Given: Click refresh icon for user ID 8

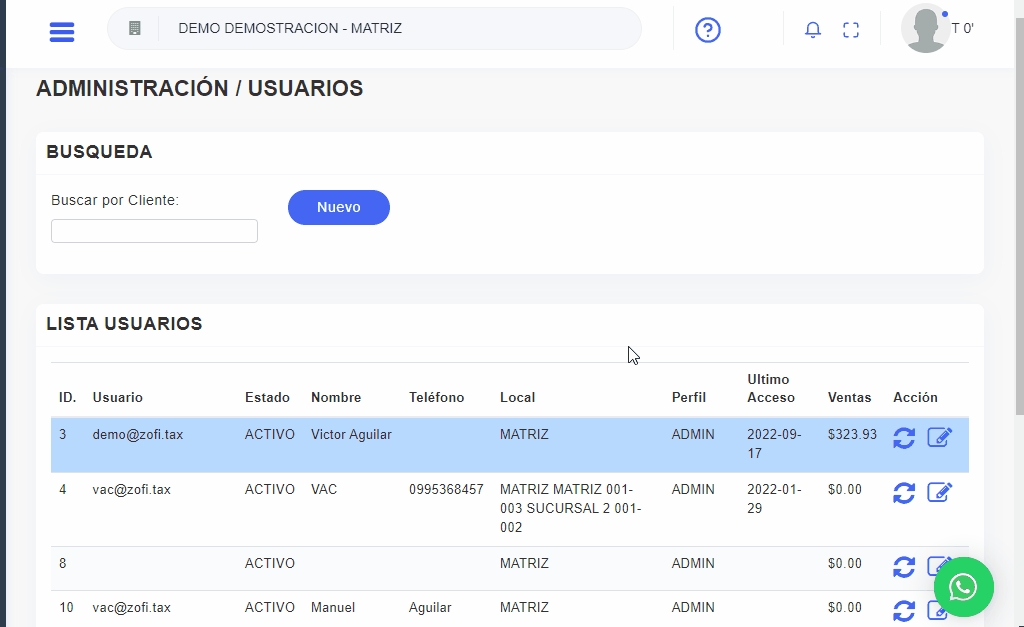Looking at the screenshot, I should 904,567.
